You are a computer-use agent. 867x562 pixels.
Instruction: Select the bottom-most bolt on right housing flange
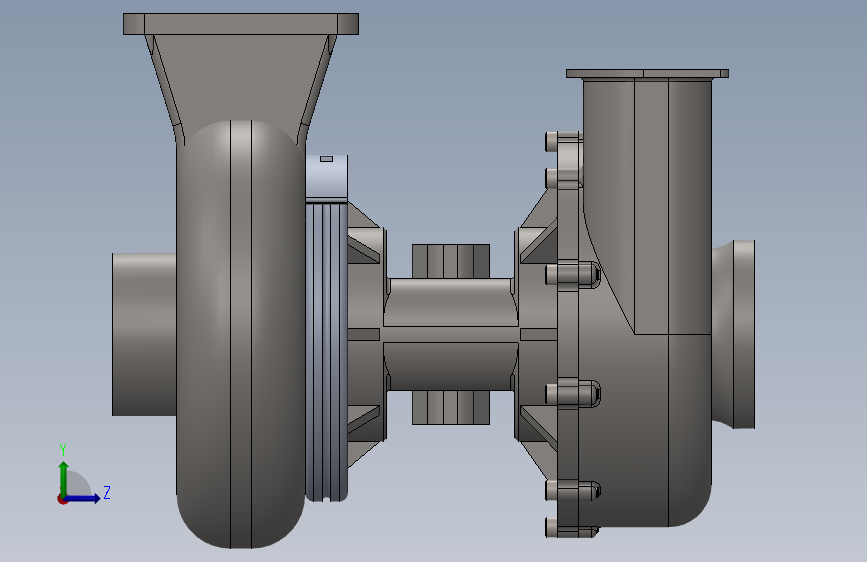571,528
